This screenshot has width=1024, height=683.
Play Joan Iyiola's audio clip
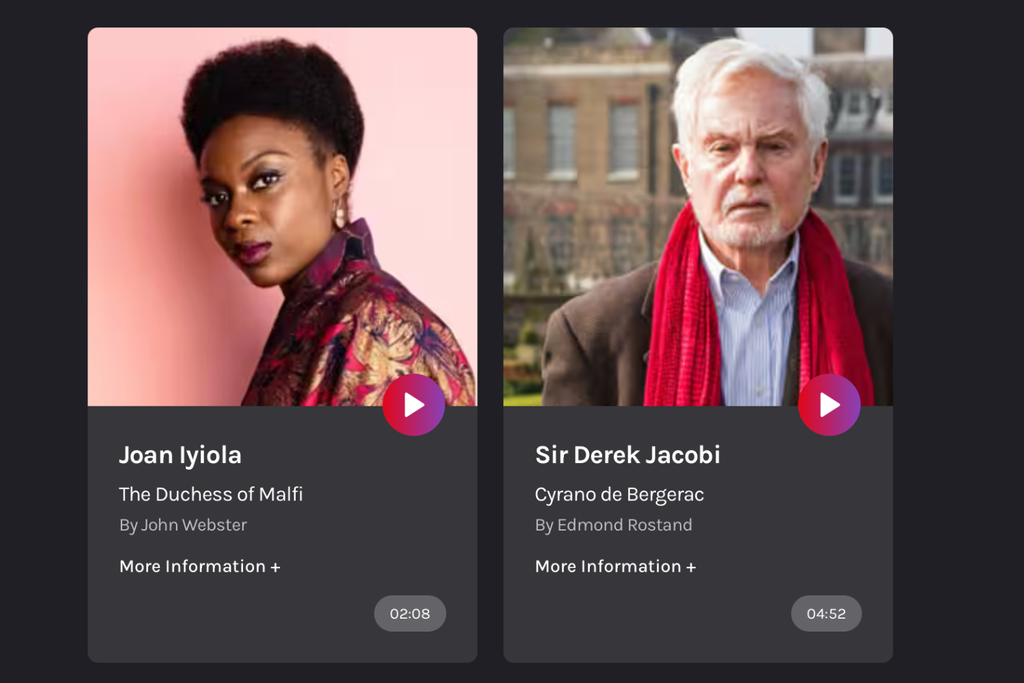[x=413, y=405]
